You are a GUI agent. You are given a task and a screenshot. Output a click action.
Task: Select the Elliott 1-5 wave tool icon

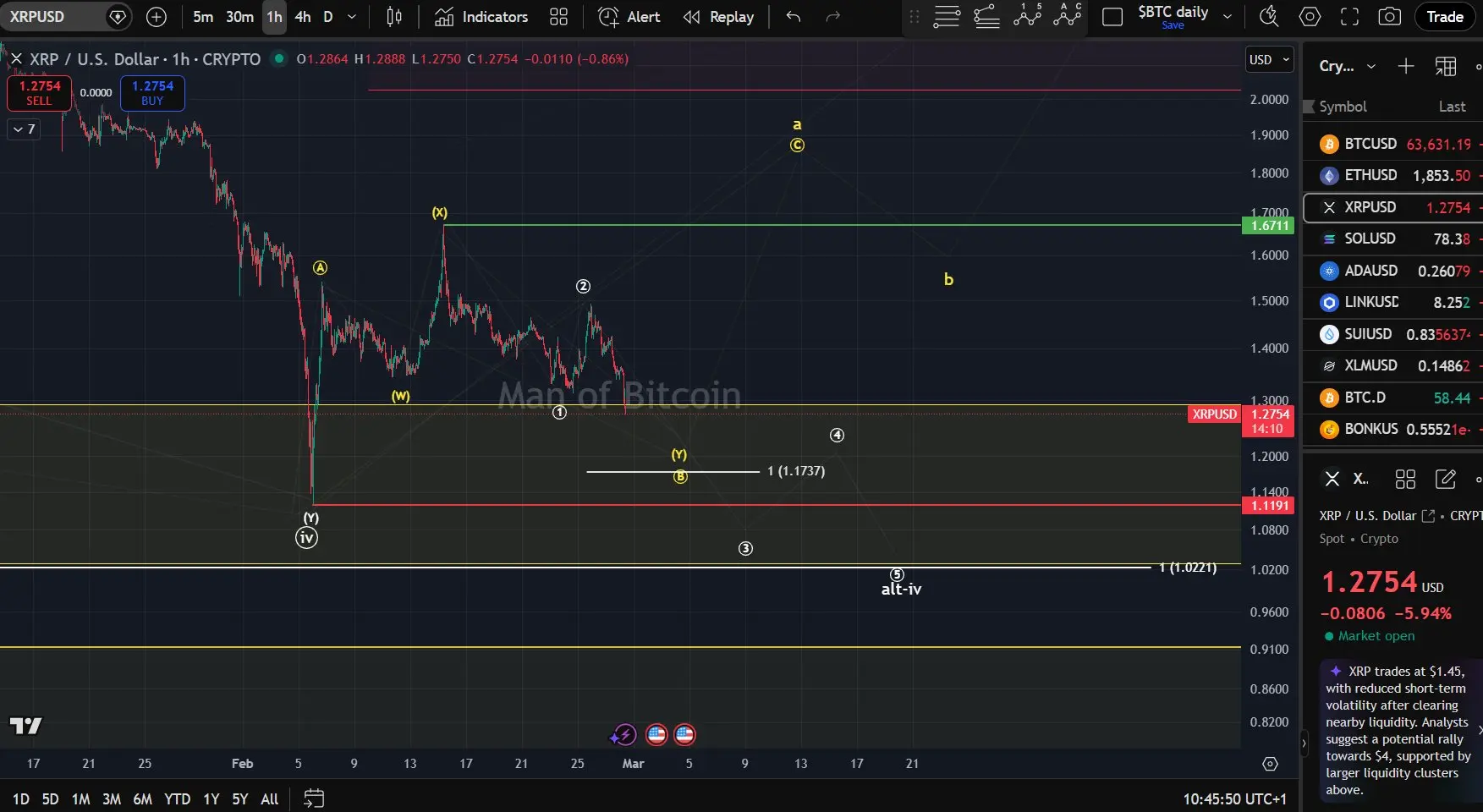(1028, 15)
